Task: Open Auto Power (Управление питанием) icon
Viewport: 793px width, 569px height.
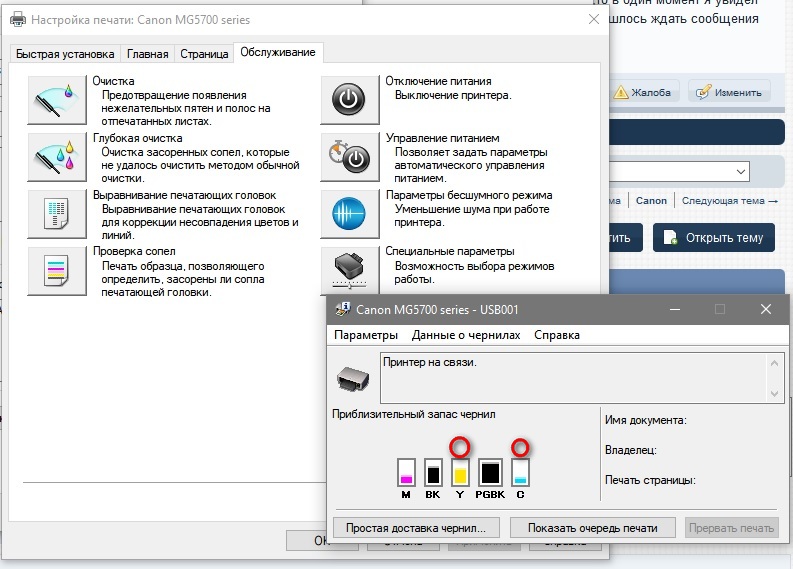Action: 350,157
